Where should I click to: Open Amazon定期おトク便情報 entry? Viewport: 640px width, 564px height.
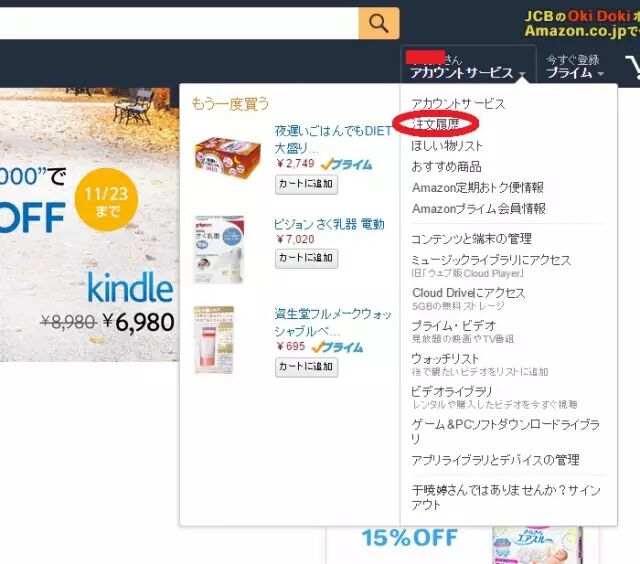click(478, 188)
